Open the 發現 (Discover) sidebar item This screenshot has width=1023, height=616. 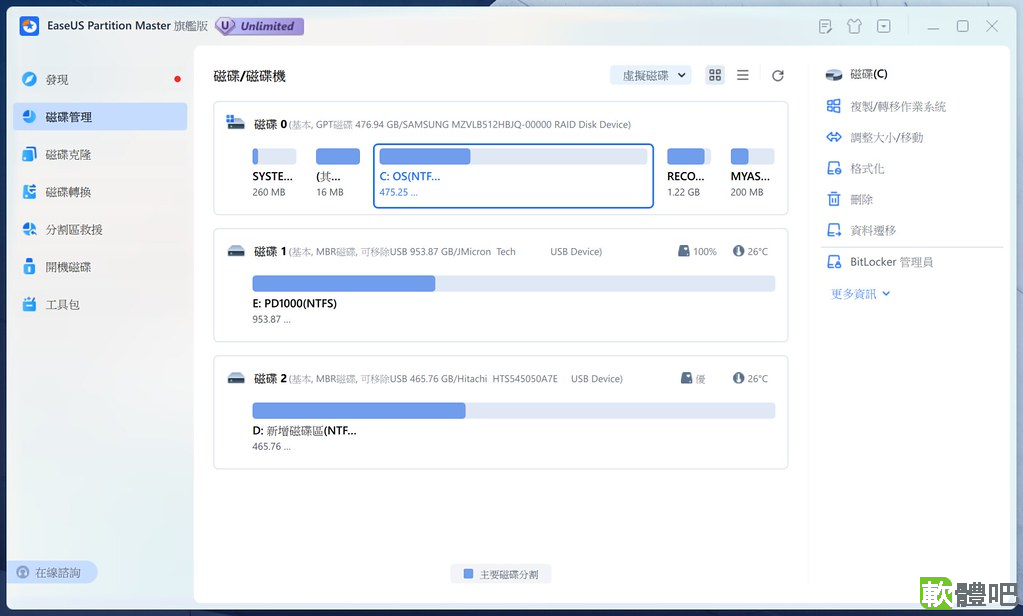(x=100, y=79)
